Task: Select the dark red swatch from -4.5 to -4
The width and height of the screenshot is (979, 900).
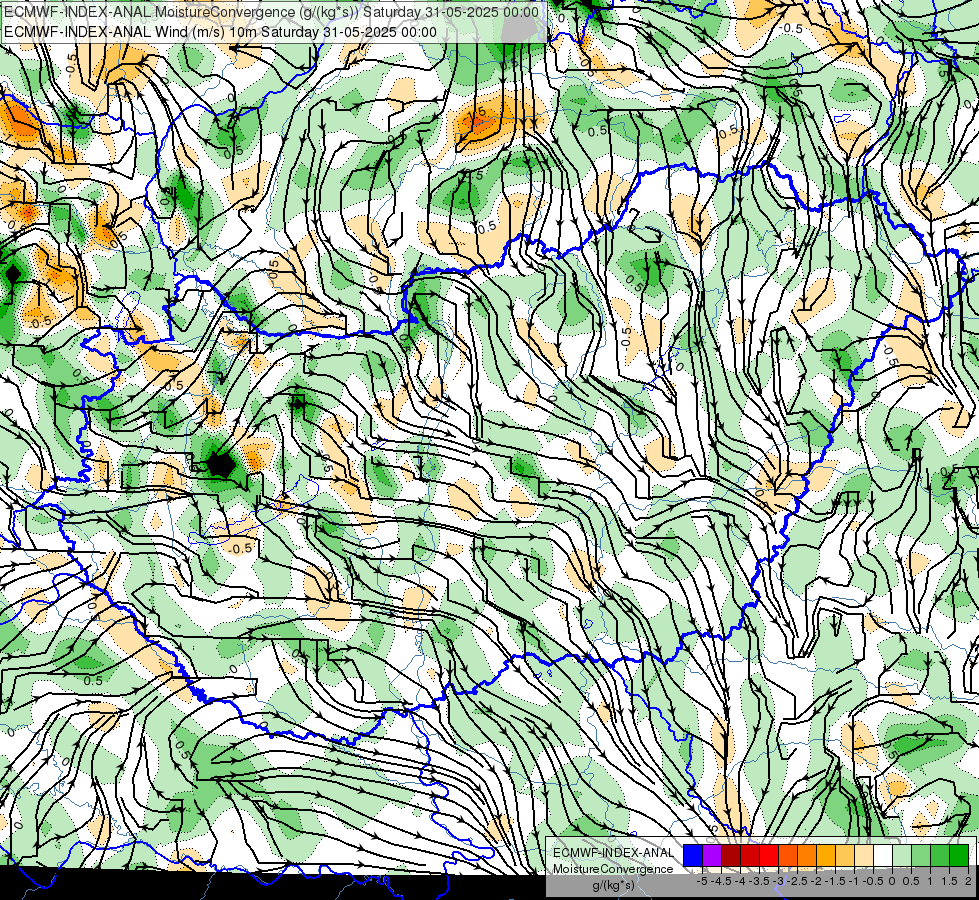Action: 731,855
